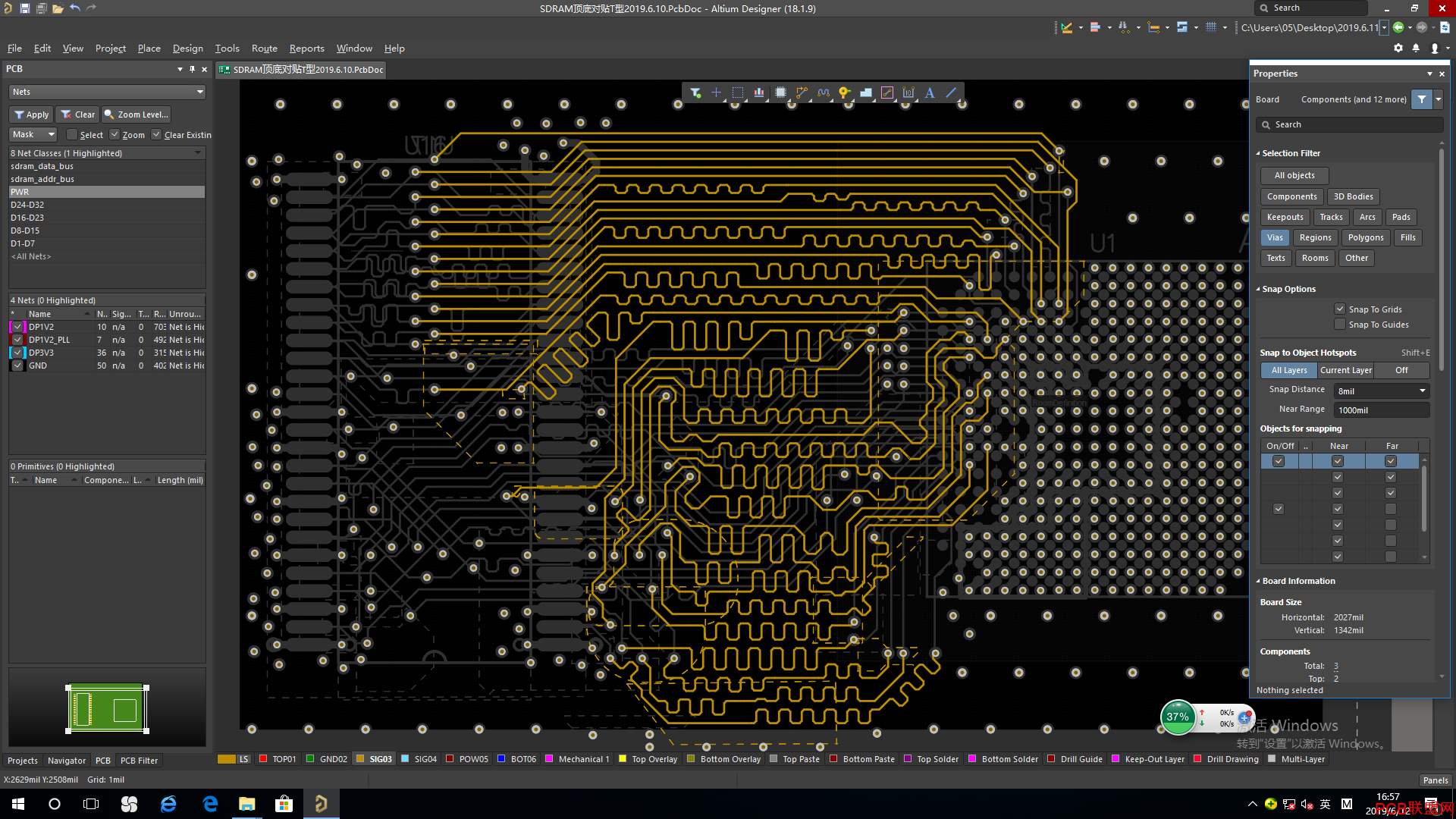Image resolution: width=1456 pixels, height=819 pixels.
Task: Toggle the Zoom checkbox in PCB panel
Action: (x=115, y=135)
